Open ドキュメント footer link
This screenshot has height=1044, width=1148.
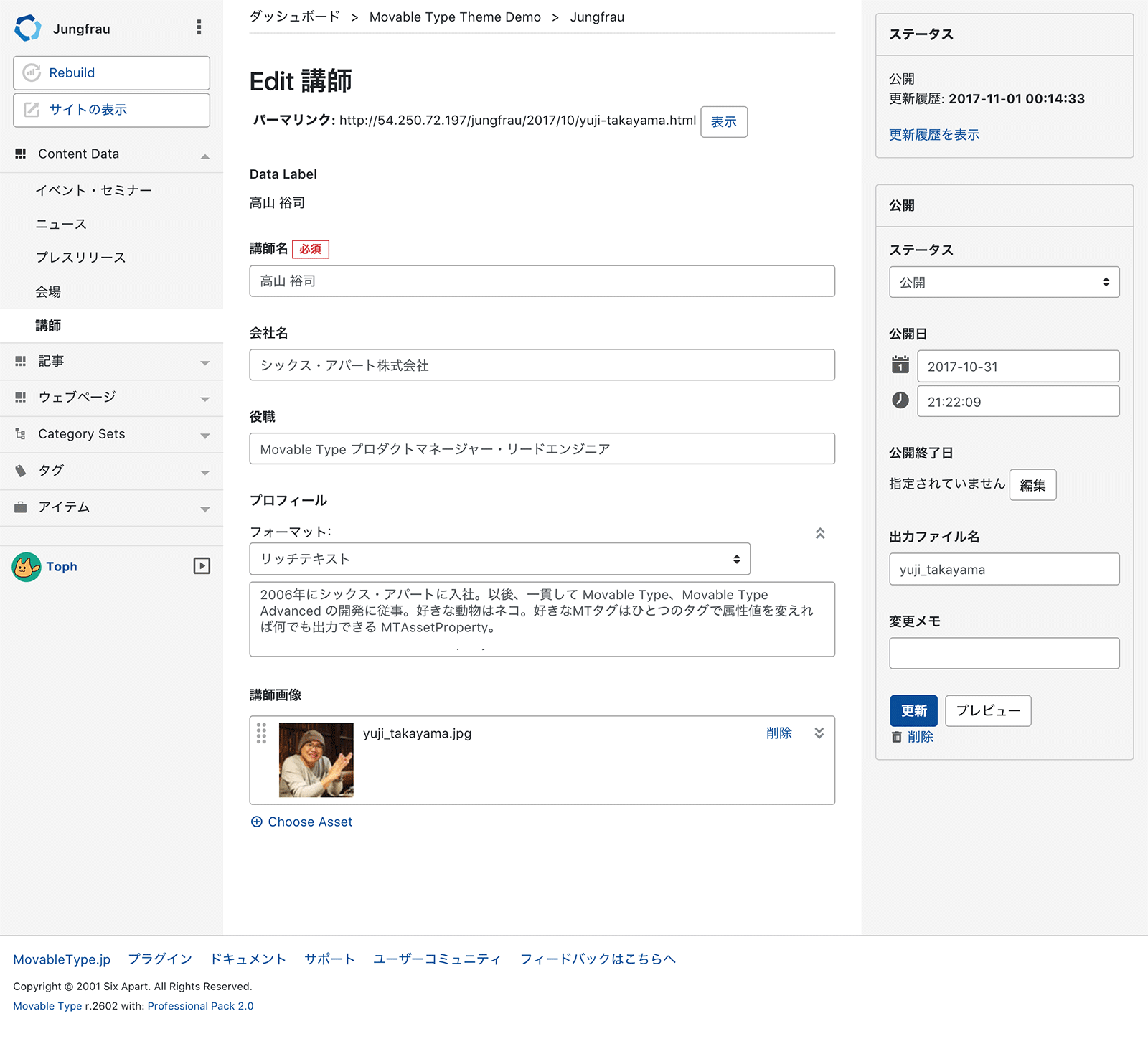[x=248, y=959]
